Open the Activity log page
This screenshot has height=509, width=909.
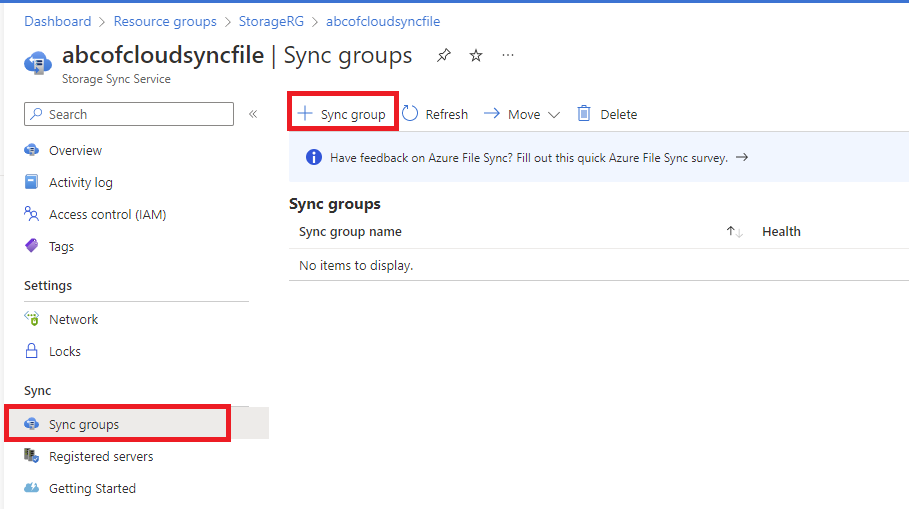[80, 182]
